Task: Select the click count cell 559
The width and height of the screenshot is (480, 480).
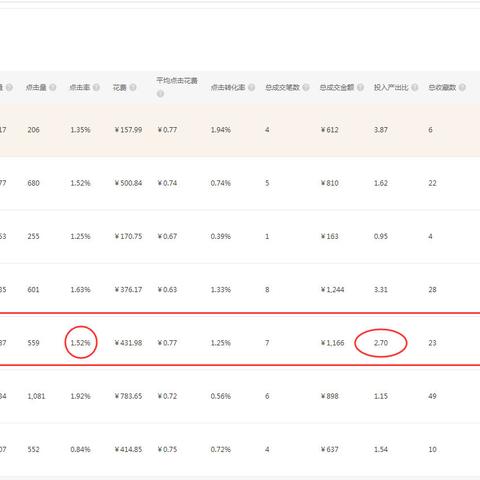Action: coord(33,343)
